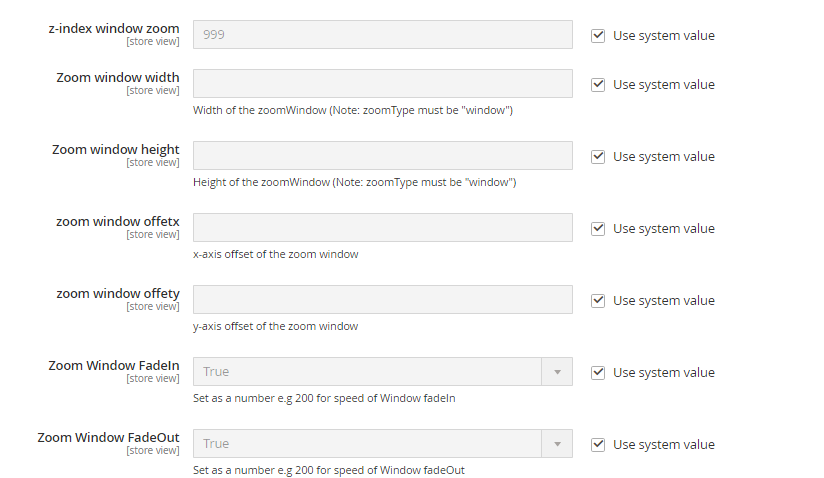Focus the Zoom window height input

click(382, 156)
